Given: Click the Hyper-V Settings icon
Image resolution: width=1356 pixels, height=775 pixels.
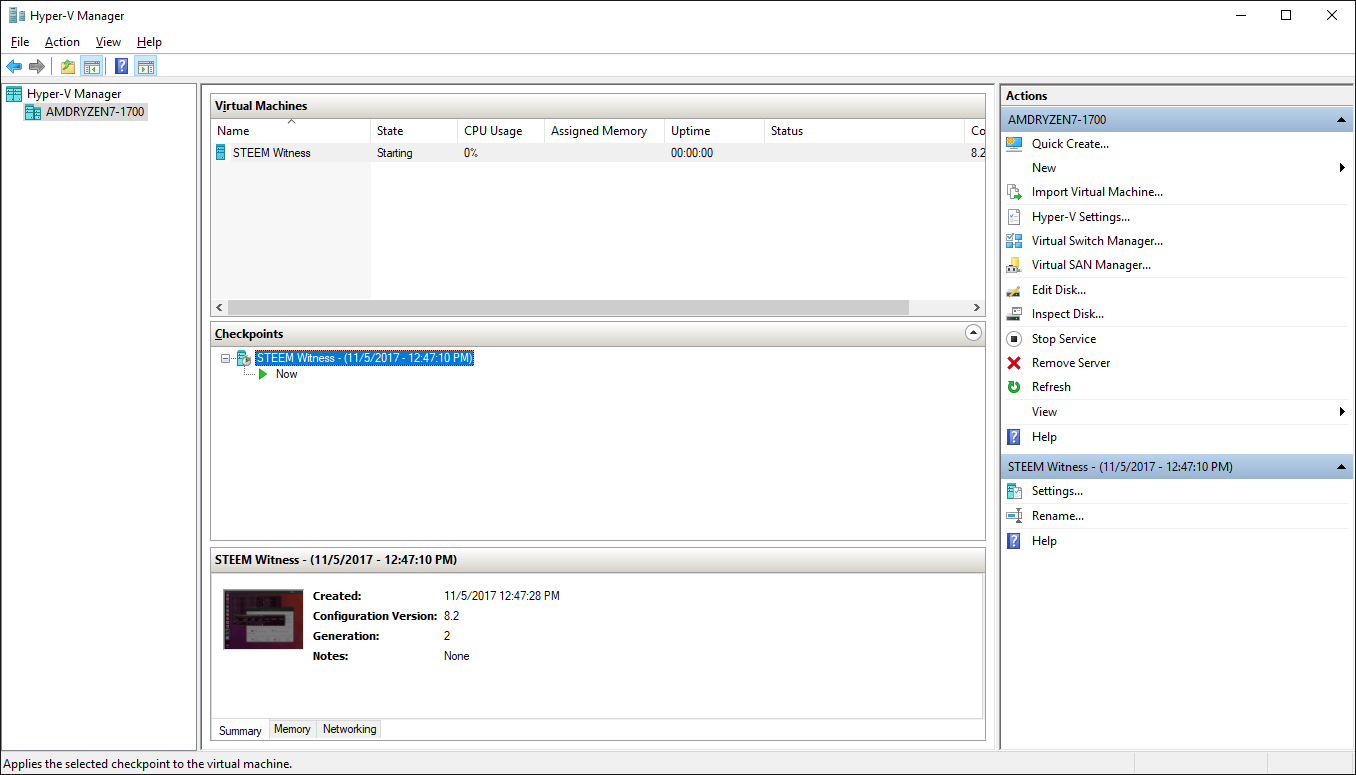Looking at the screenshot, I should (x=1014, y=217).
